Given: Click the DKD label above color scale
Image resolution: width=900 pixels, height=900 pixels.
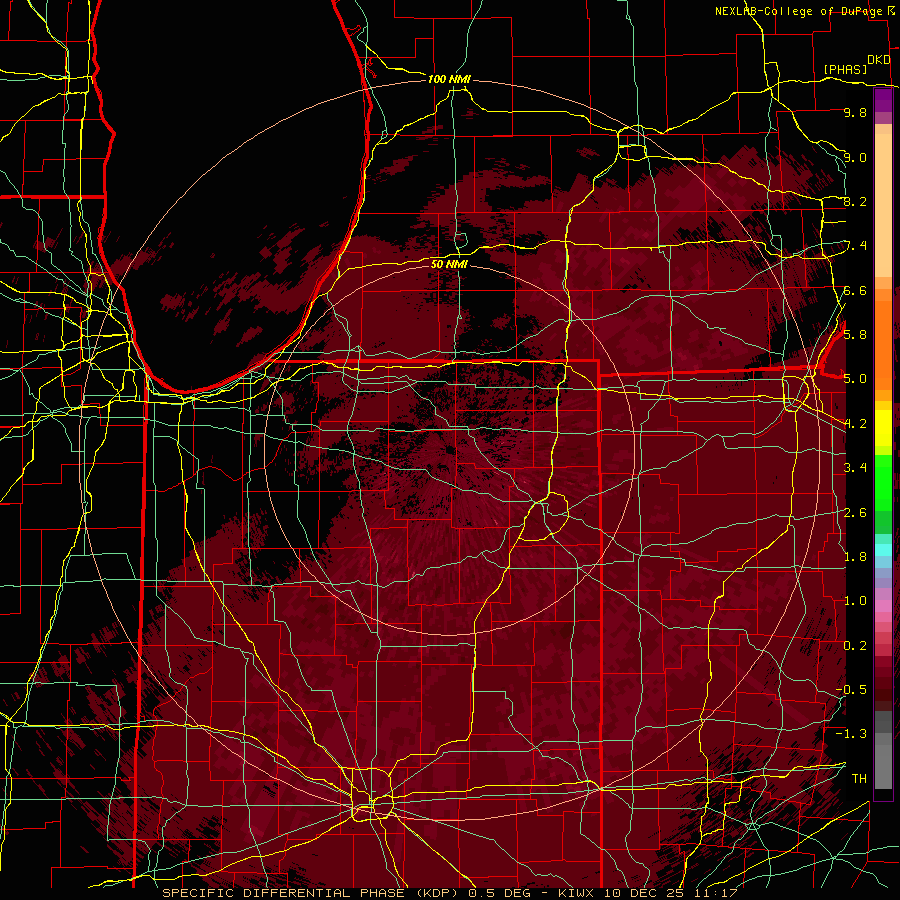Looking at the screenshot, I should click(x=879, y=60).
